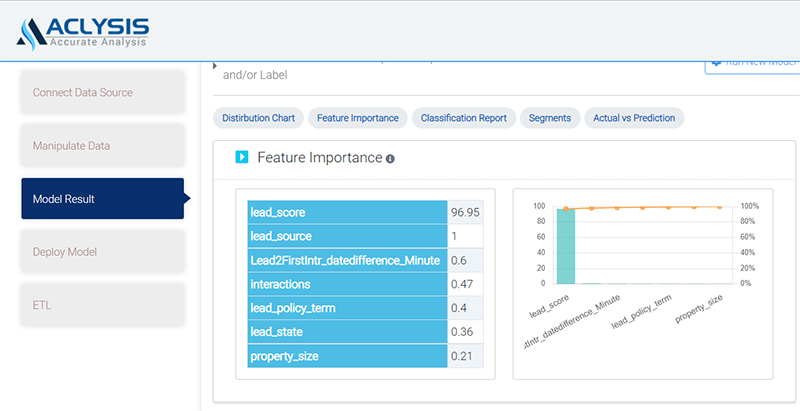
Task: Show the Actual vs Prediction tab
Action: 633,118
